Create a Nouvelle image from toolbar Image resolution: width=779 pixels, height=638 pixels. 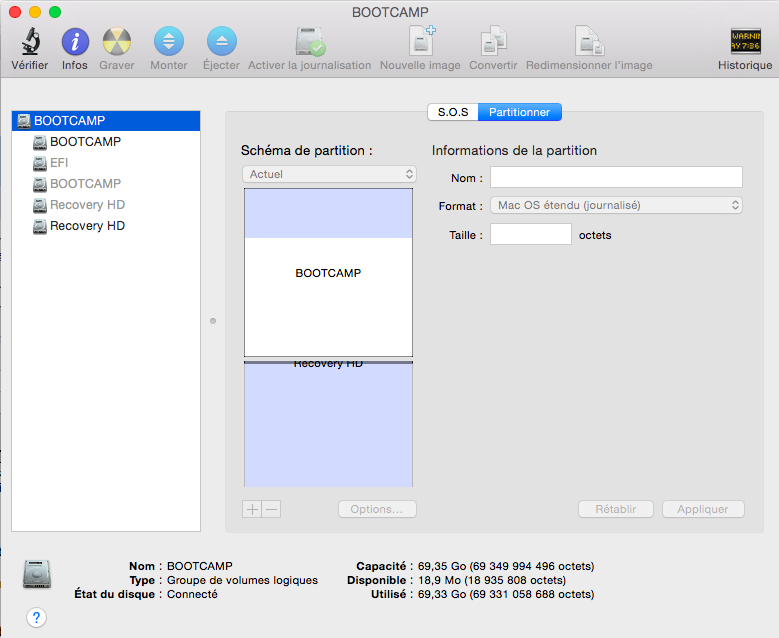421,41
